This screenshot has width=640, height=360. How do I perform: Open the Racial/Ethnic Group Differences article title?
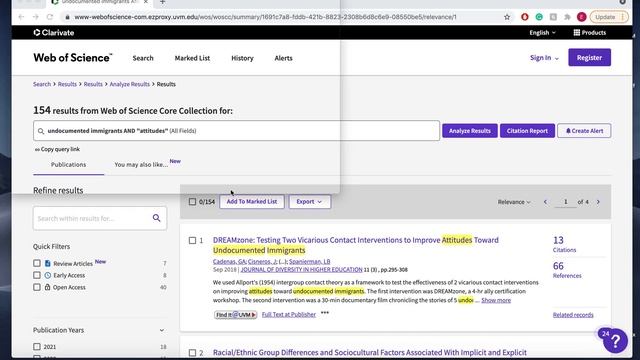tap(370, 353)
